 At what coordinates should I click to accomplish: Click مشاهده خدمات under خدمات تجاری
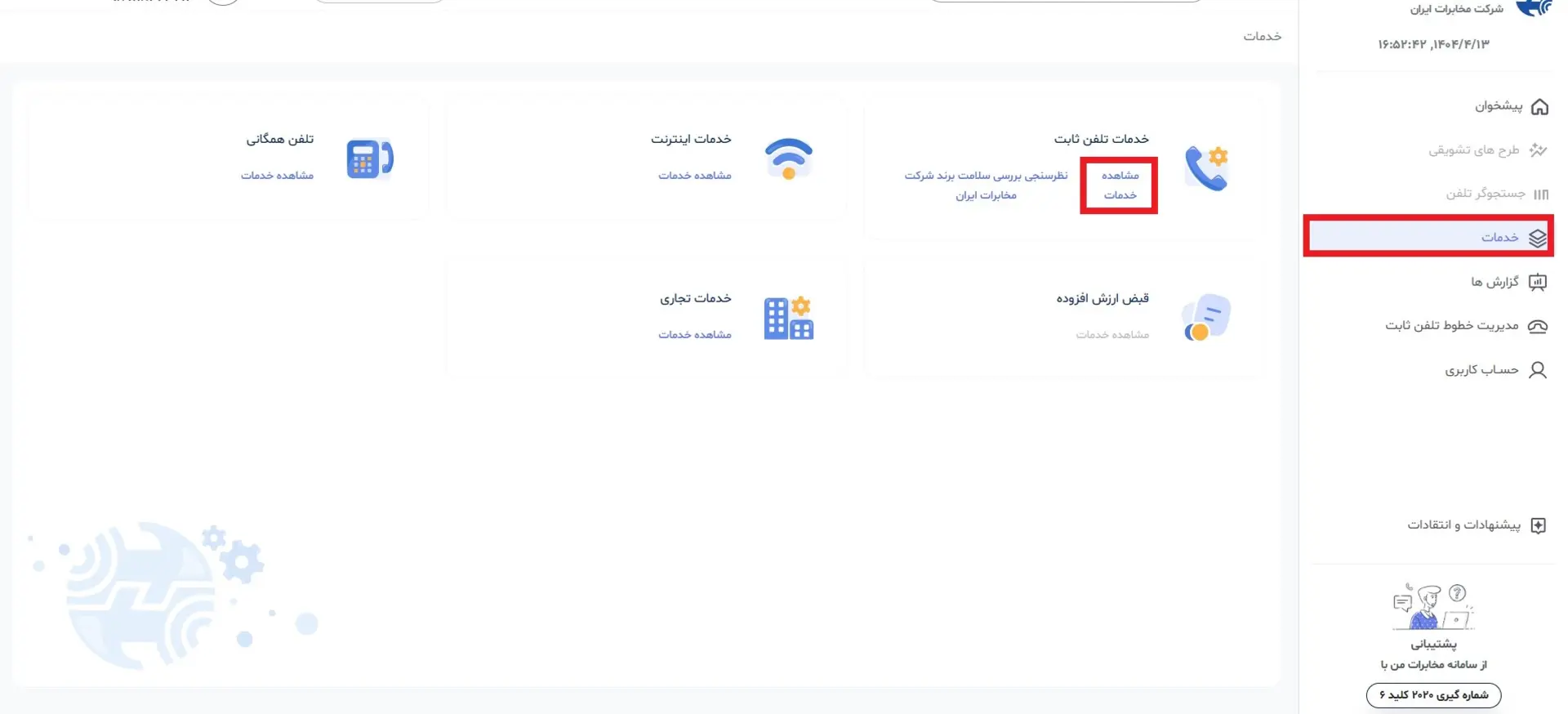point(695,335)
